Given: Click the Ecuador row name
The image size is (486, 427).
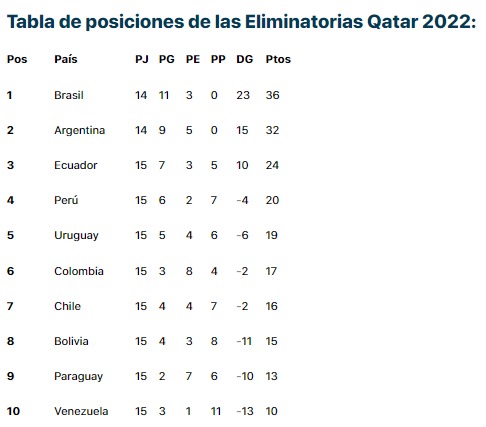Looking at the screenshot, I should click(x=76, y=165).
